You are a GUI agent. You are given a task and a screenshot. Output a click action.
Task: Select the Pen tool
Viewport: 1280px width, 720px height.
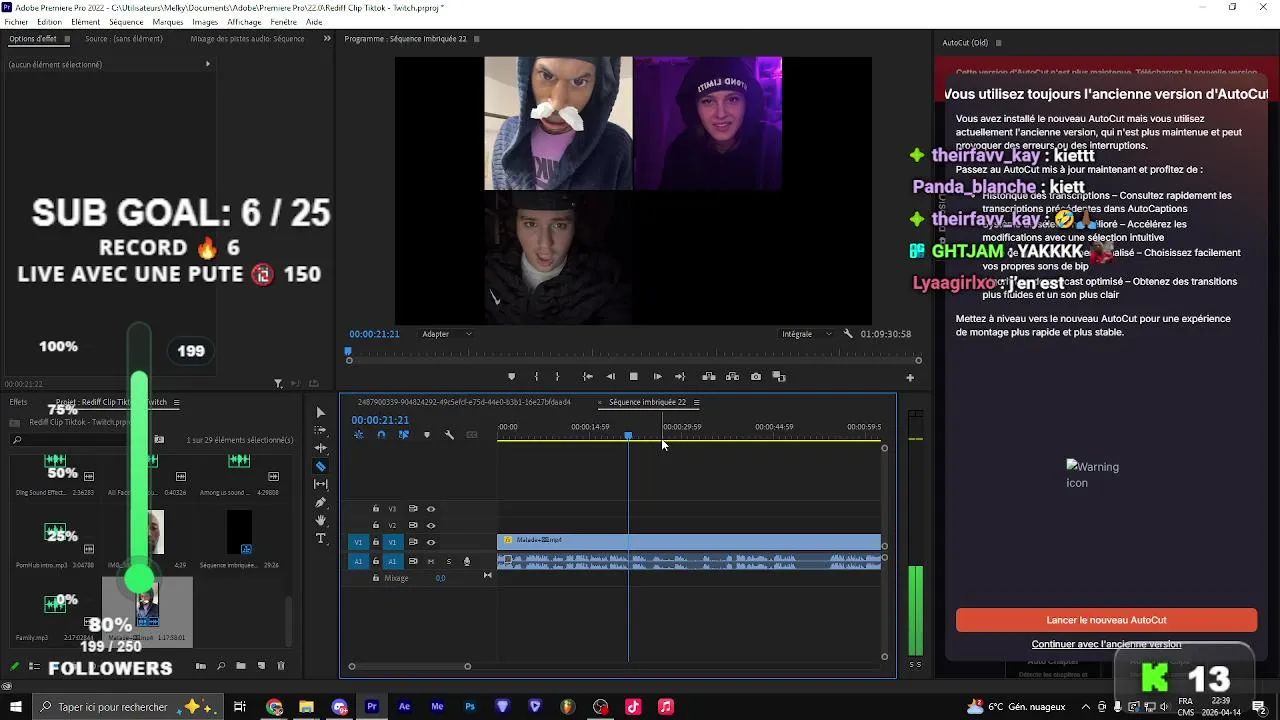pos(320,502)
